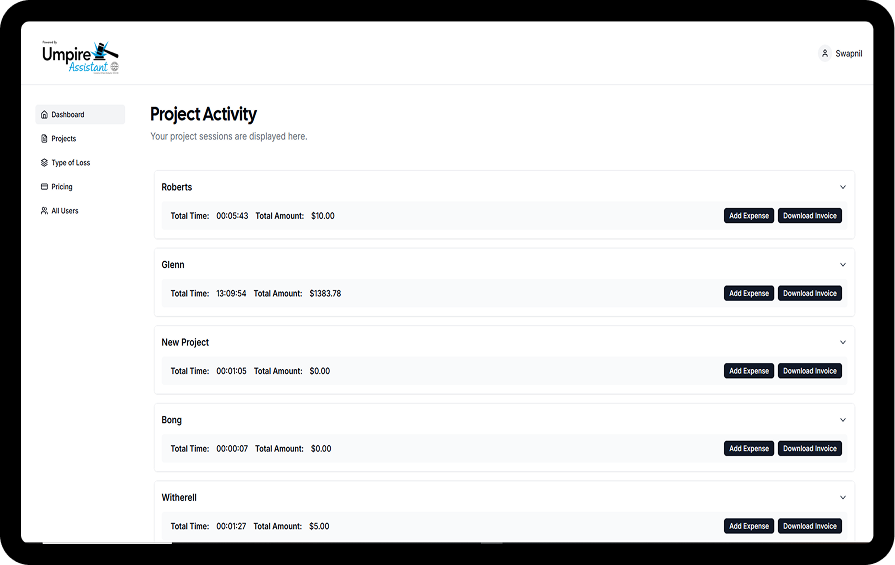Image resolution: width=895 pixels, height=565 pixels.
Task: Click the Pricing card icon
Action: click(x=44, y=187)
